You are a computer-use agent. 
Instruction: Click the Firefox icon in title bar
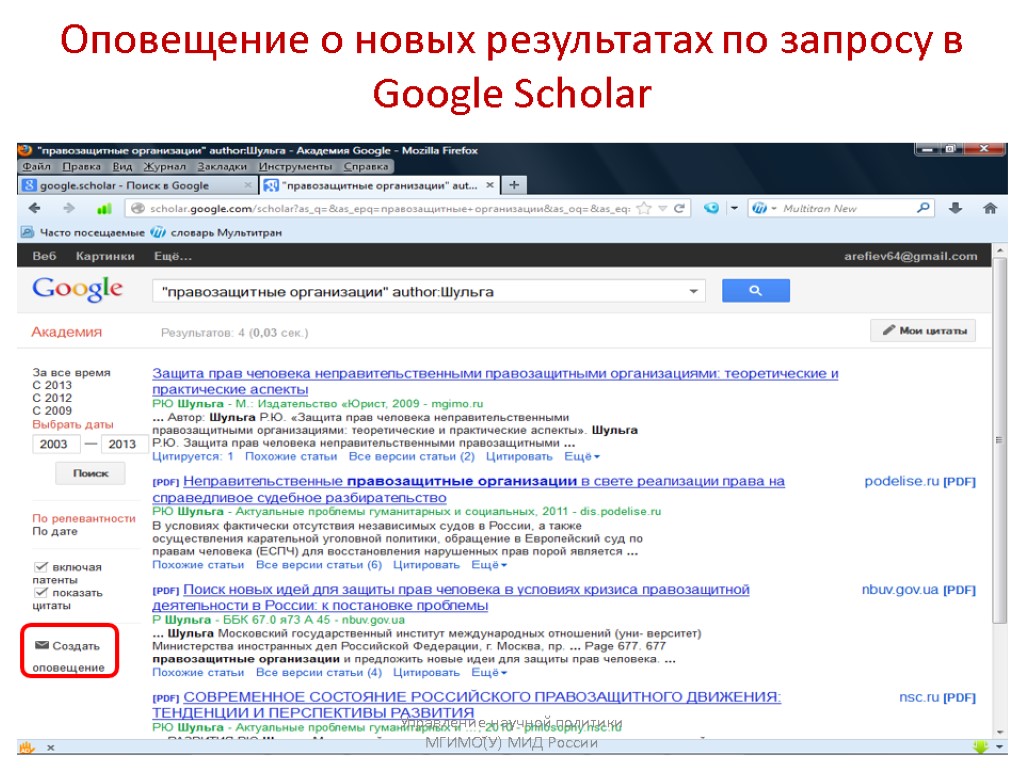tap(25, 150)
